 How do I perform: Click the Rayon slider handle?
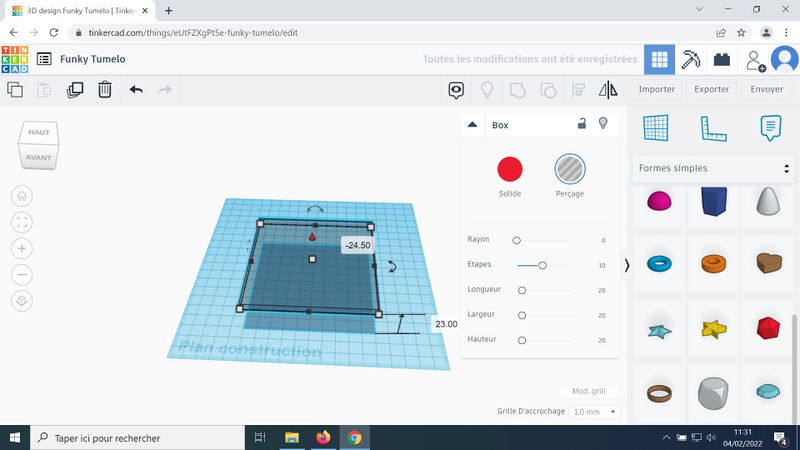click(x=516, y=240)
